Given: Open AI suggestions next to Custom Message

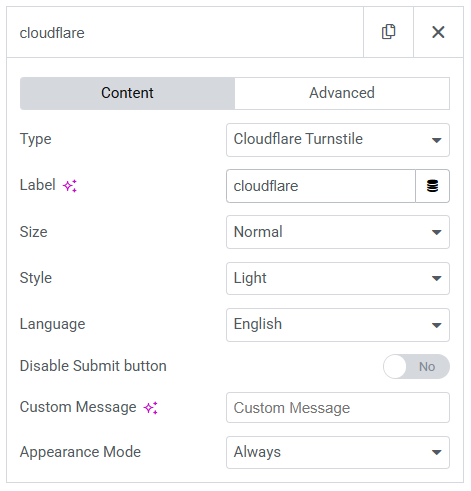Looking at the screenshot, I should [x=151, y=408].
